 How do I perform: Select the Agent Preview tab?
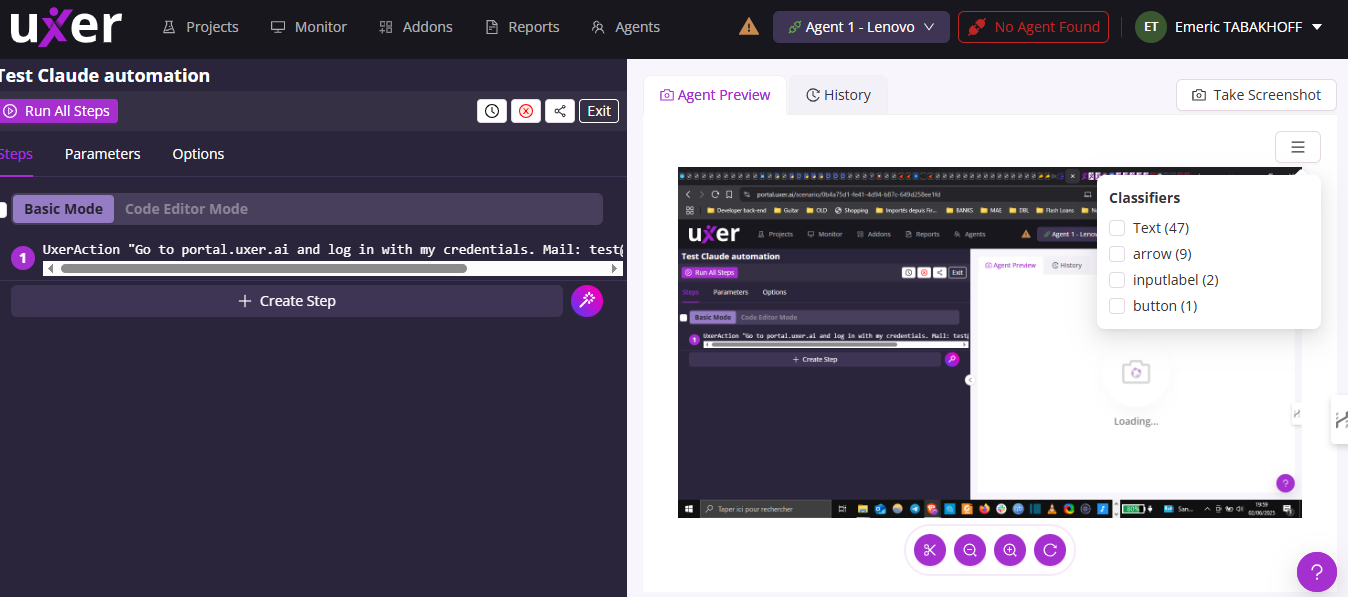tap(715, 95)
